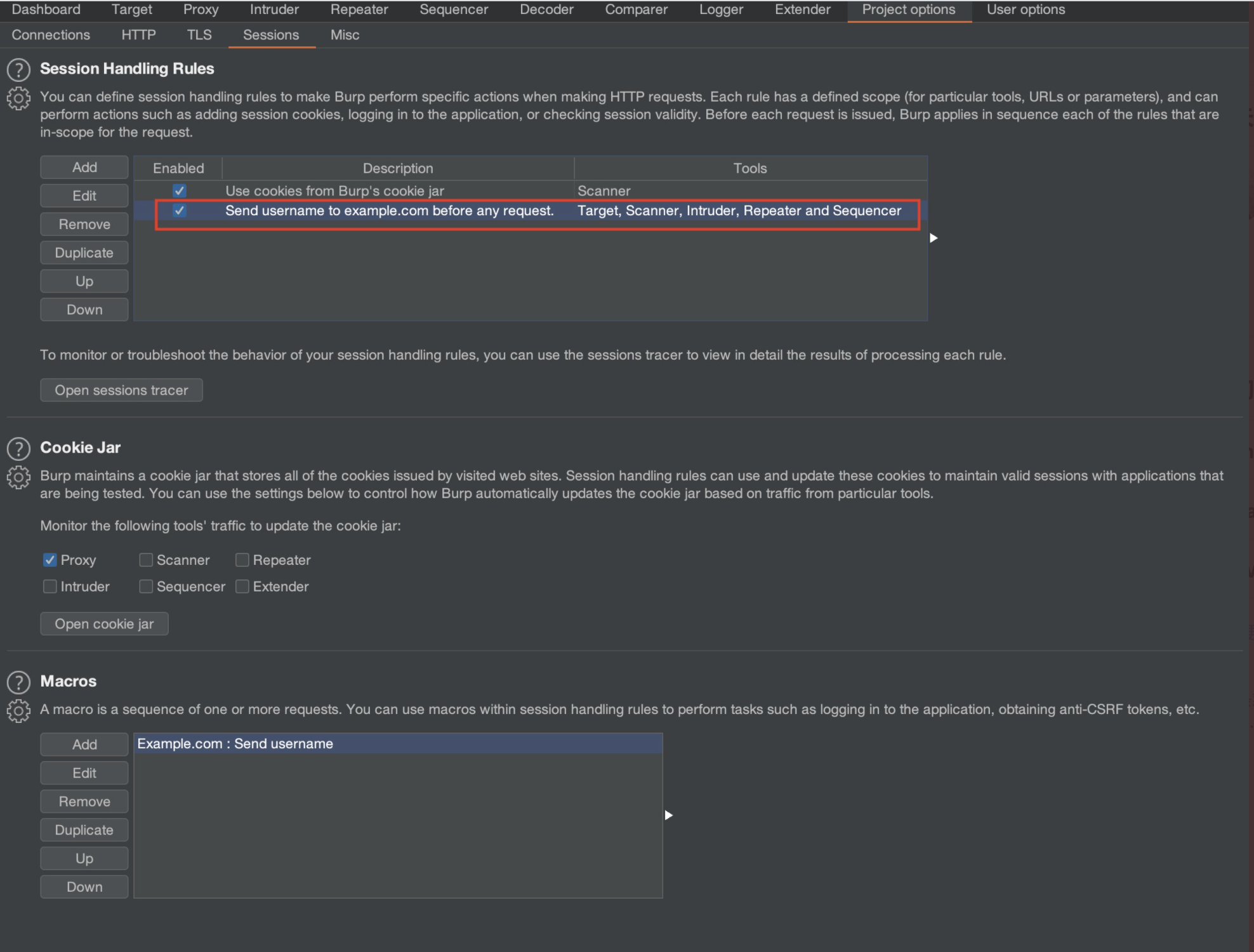
Task: Expand arrow beside the macros list
Action: (668, 815)
